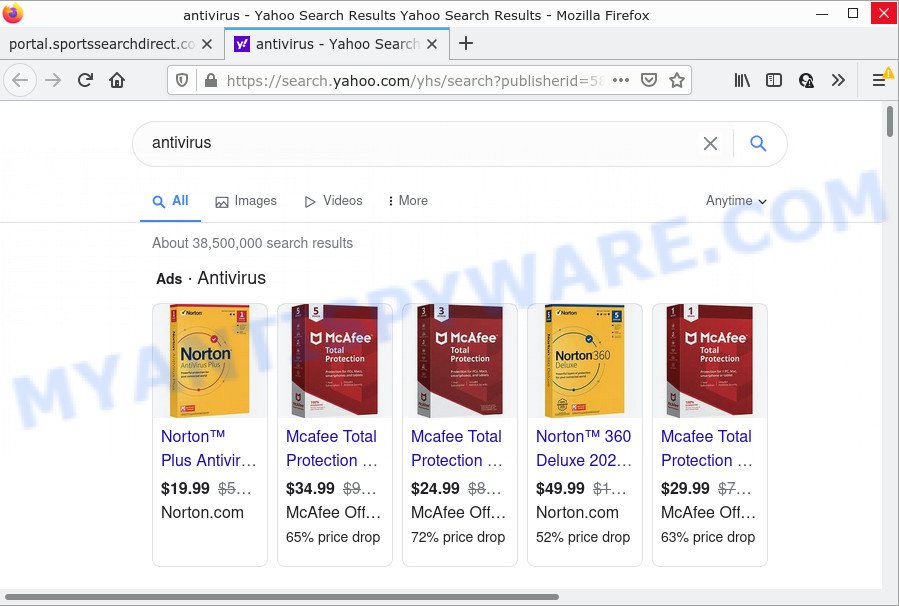Maximize the Firefox window
Screen dimensions: 899x606
click(x=853, y=13)
